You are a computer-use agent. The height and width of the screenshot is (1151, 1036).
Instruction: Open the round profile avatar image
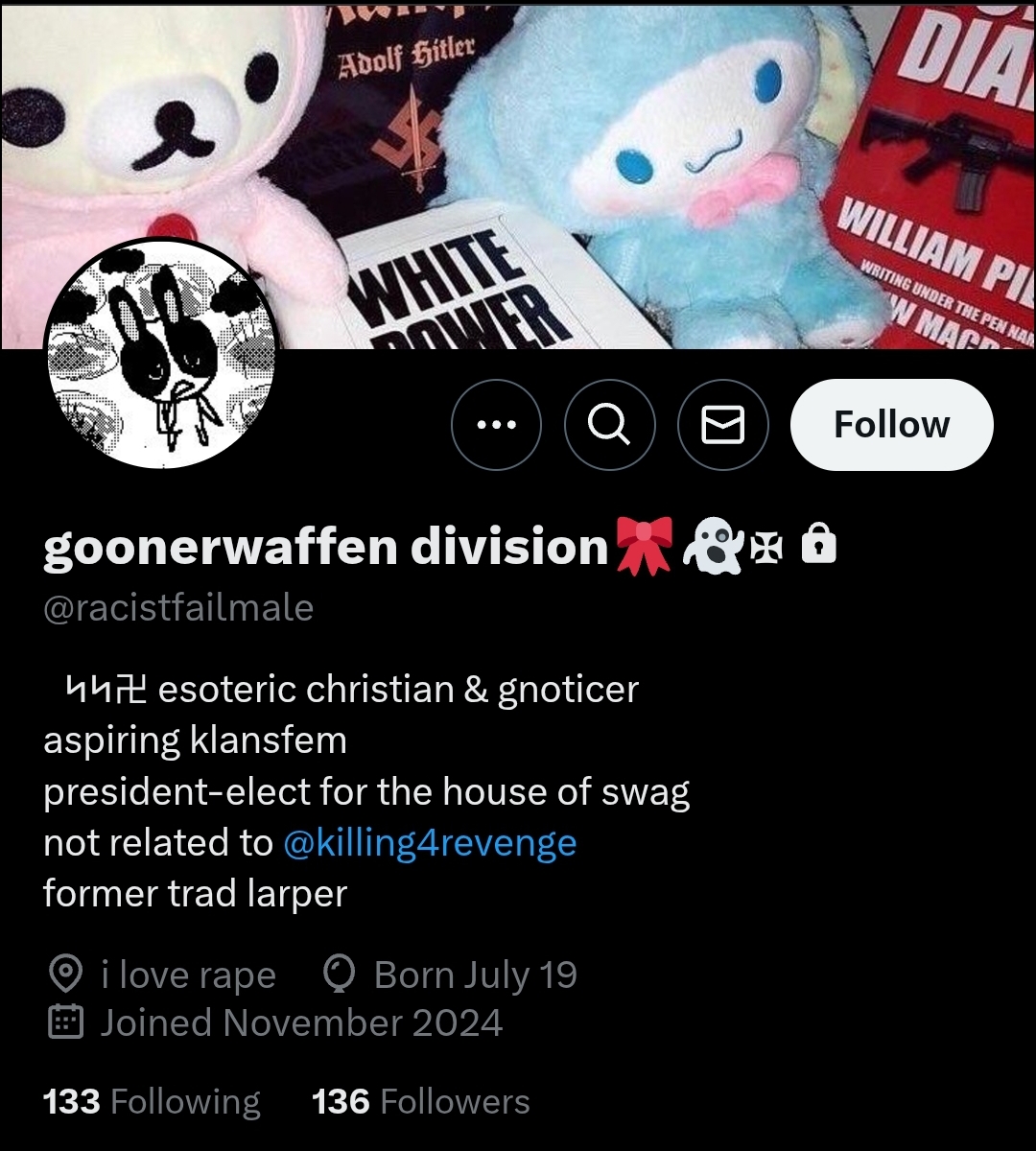coord(161,353)
